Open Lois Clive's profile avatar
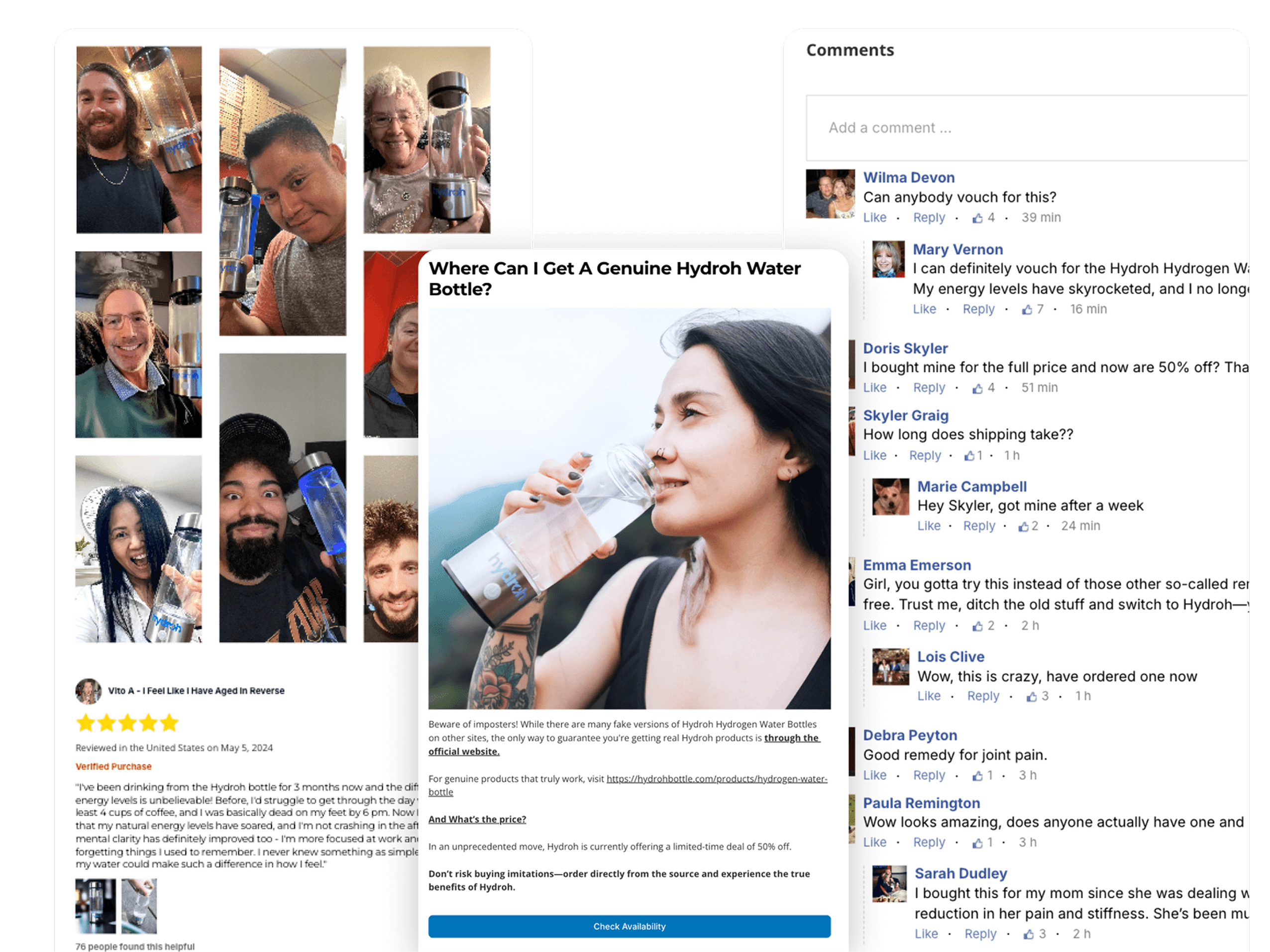1270x952 pixels. (890, 667)
